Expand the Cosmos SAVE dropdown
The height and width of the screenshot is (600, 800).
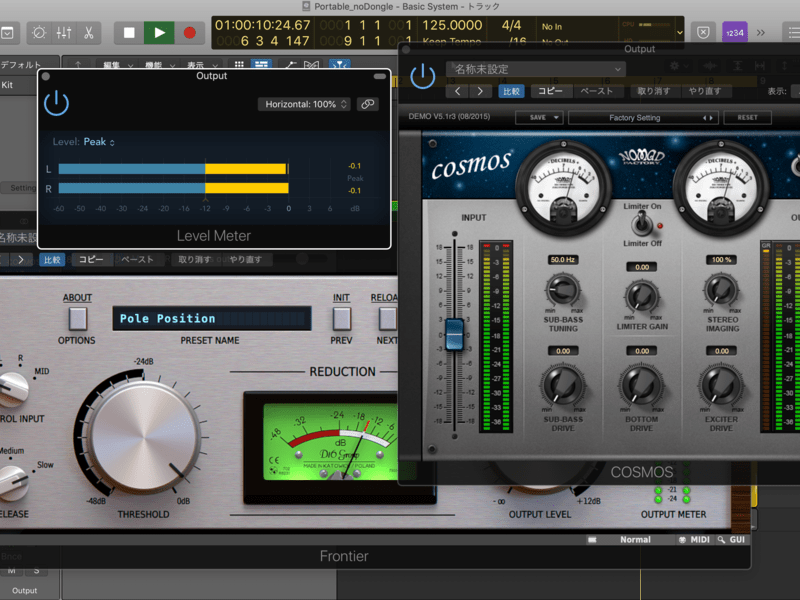pyautogui.click(x=539, y=117)
